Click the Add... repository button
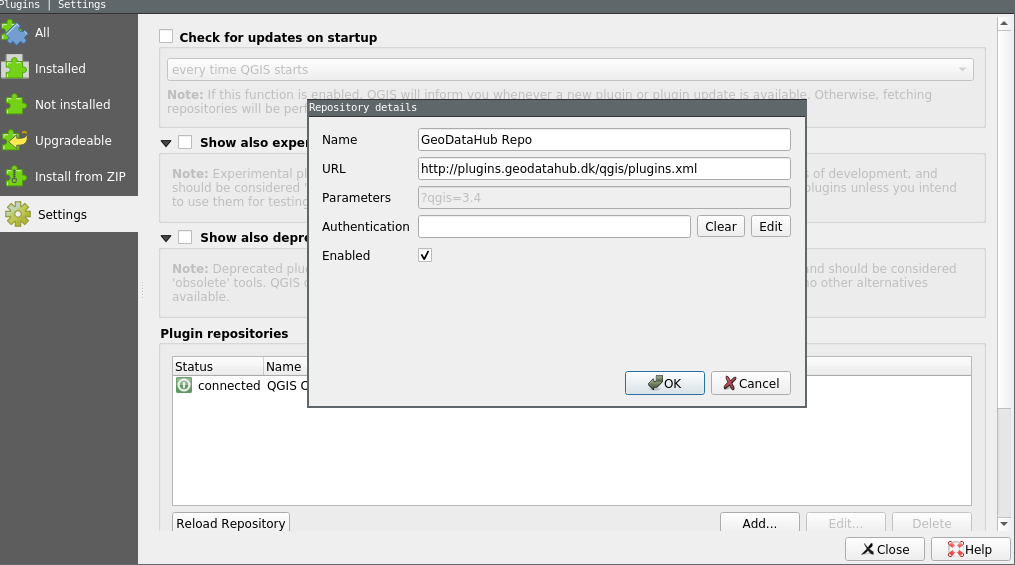This screenshot has width=1015, height=565. (x=759, y=523)
